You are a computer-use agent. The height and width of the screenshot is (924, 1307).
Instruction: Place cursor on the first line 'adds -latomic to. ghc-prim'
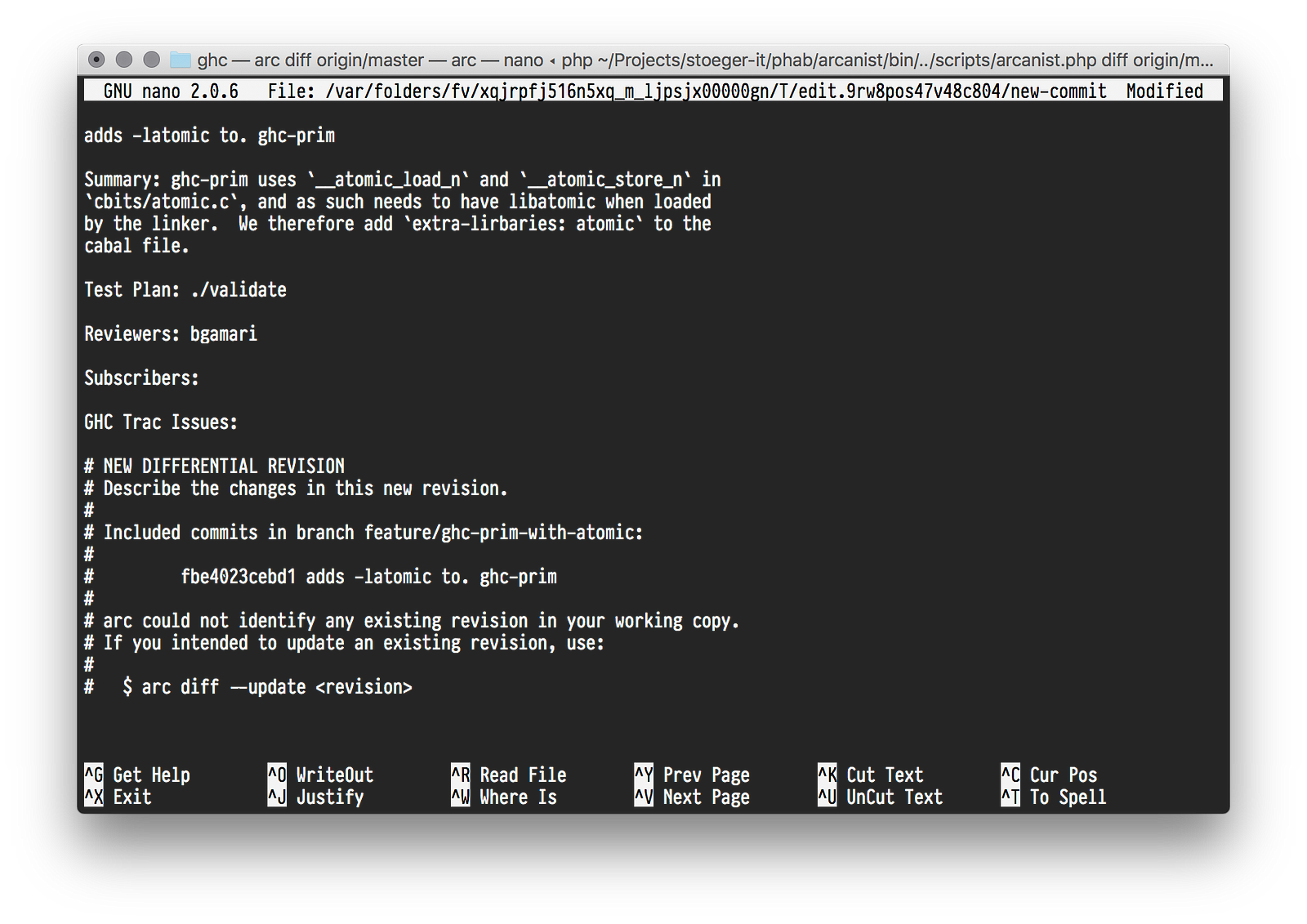point(209,136)
